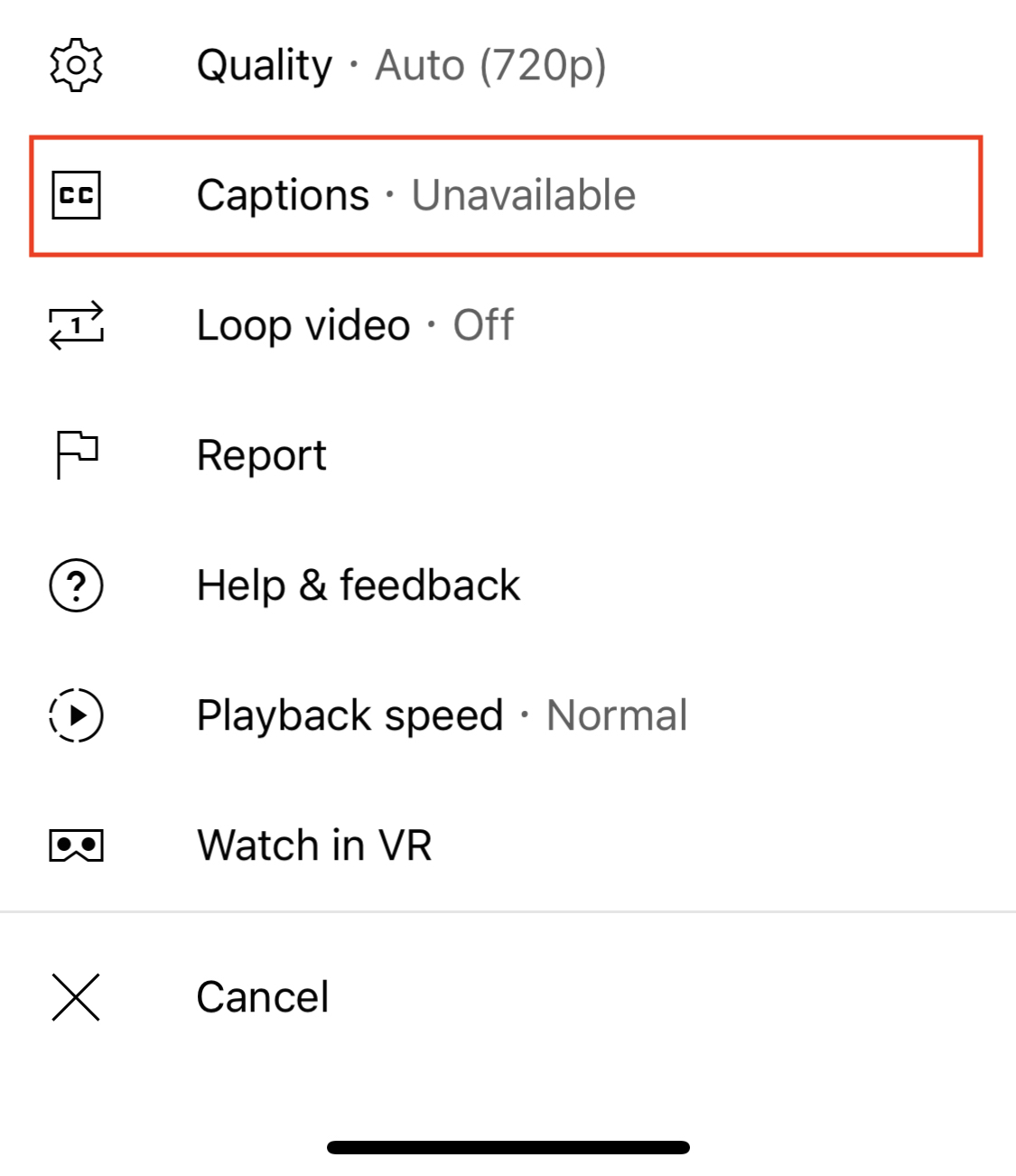
Task: Tap the VR headset icon
Action: (76, 845)
